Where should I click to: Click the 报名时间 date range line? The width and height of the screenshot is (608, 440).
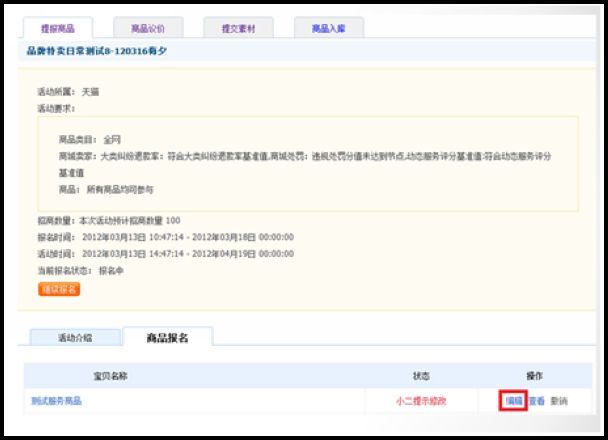(x=166, y=237)
